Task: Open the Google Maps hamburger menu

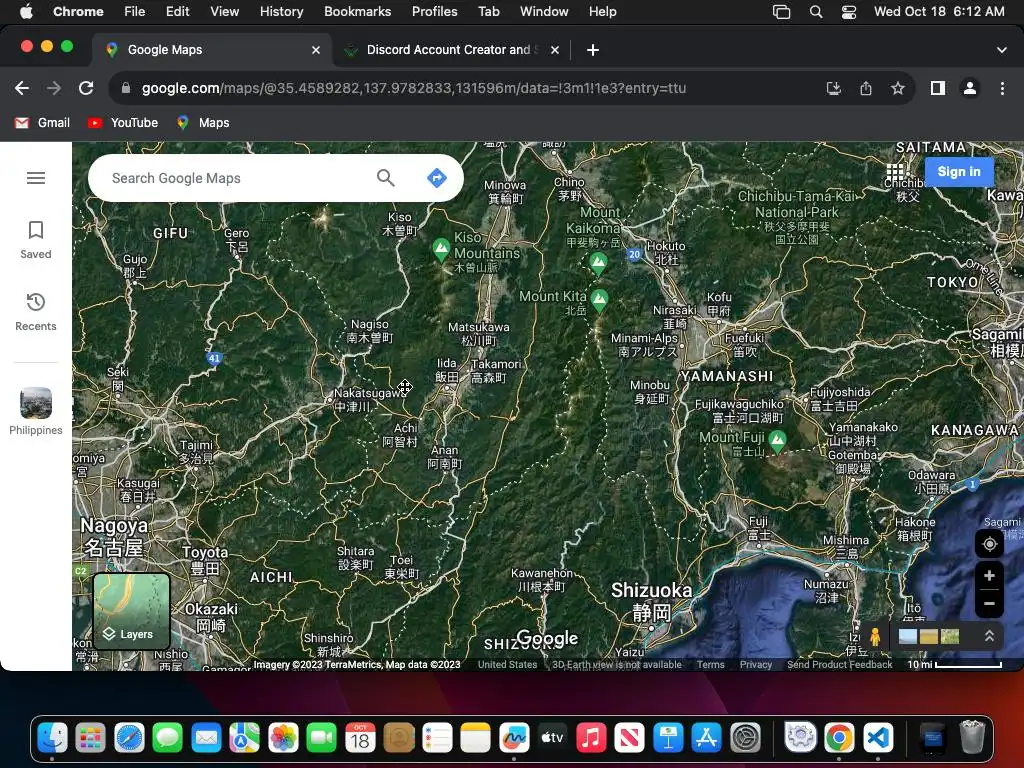Action: (x=36, y=178)
